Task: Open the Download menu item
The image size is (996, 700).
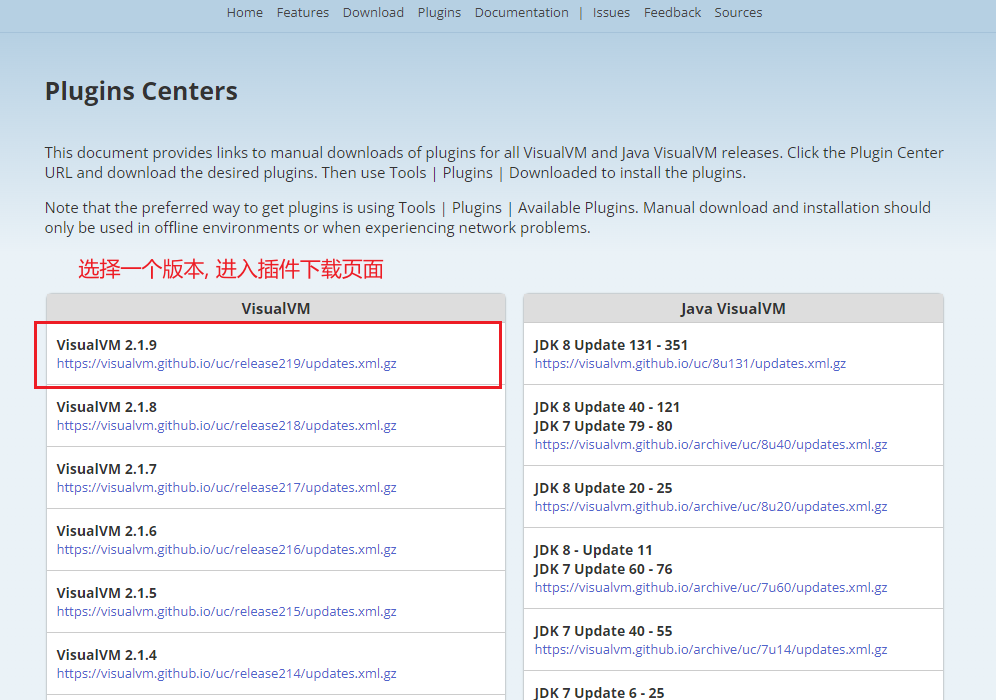Action: click(373, 13)
